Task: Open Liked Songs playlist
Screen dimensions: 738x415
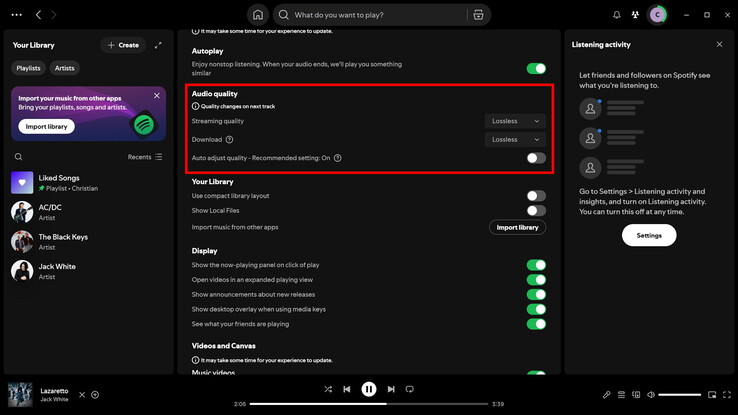Action: point(88,183)
